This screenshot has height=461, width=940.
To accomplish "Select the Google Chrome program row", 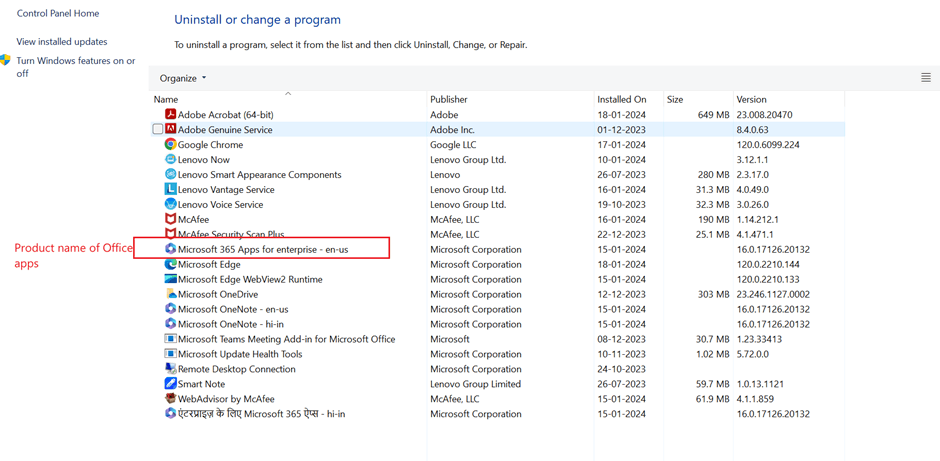I will 498,144.
